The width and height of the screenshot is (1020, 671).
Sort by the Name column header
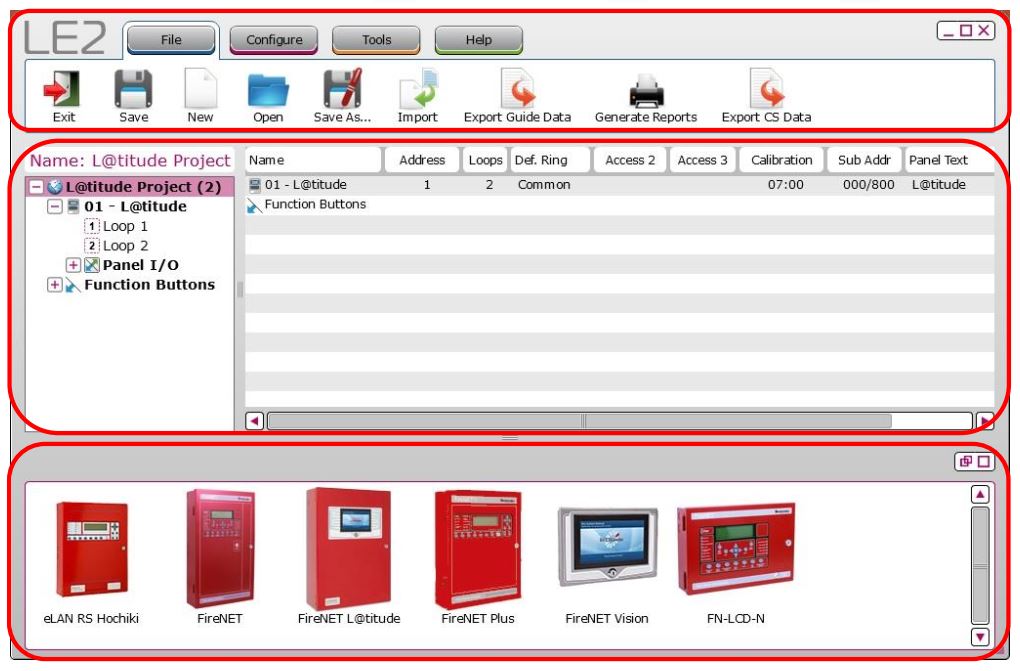[313, 160]
